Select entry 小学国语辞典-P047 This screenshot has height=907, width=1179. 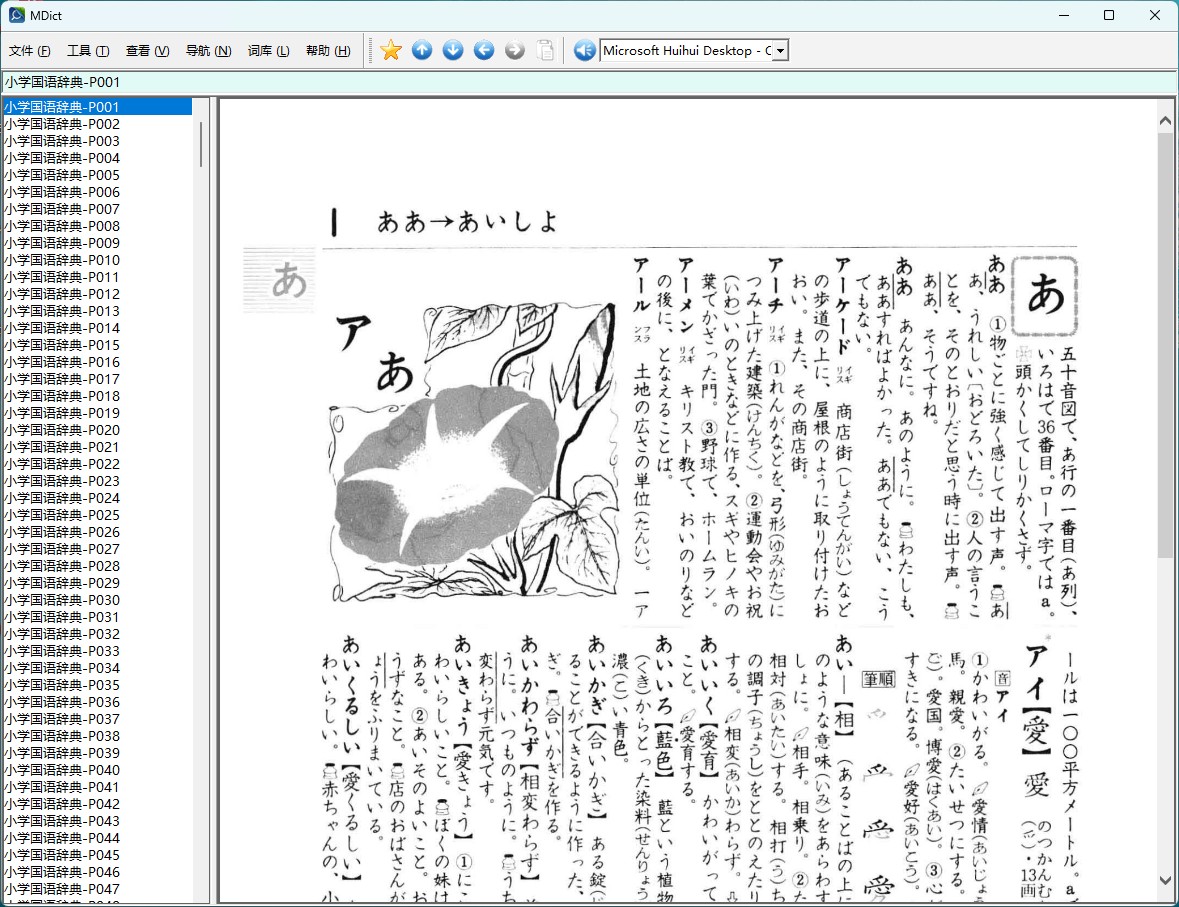[97, 889]
